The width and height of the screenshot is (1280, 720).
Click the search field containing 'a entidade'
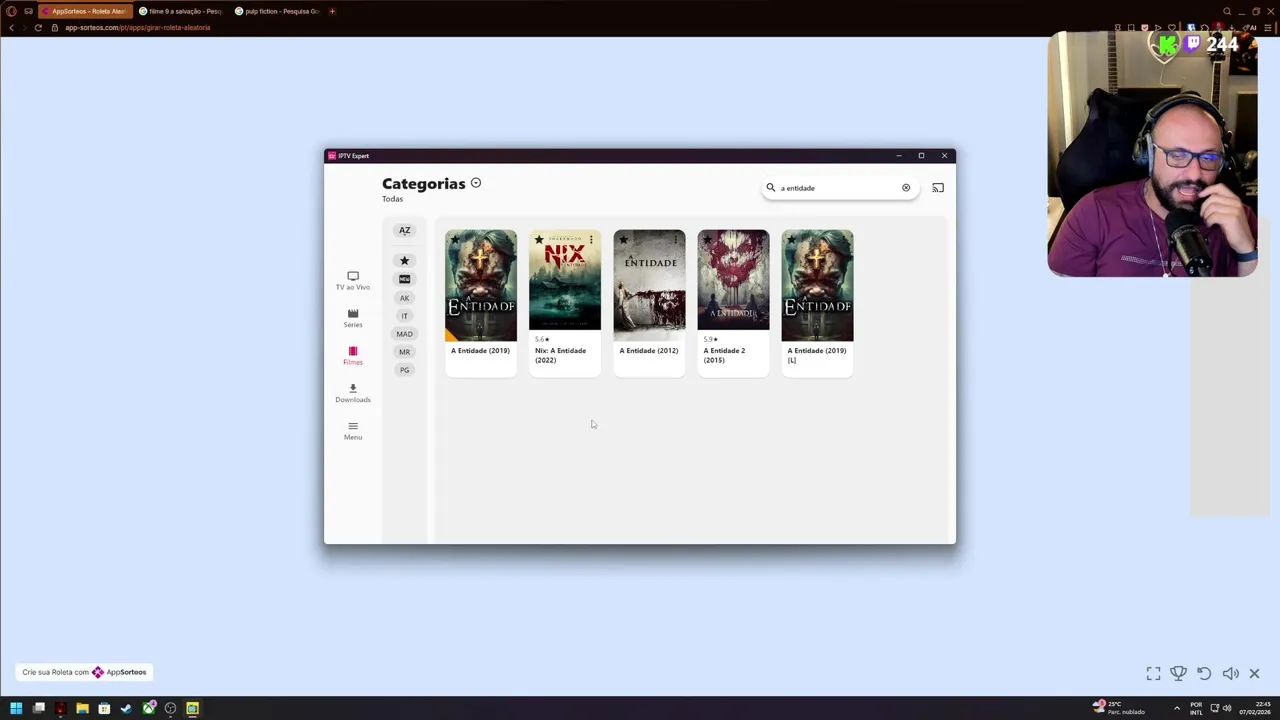[x=840, y=188]
